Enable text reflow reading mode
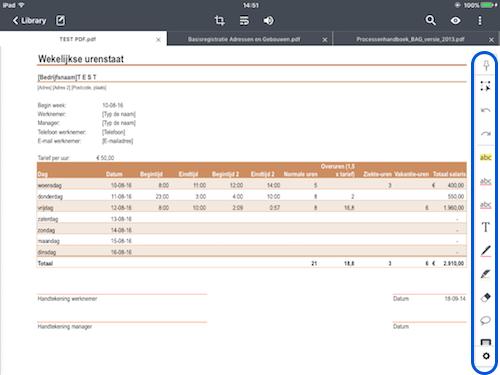500x375 pixels. coord(244,21)
